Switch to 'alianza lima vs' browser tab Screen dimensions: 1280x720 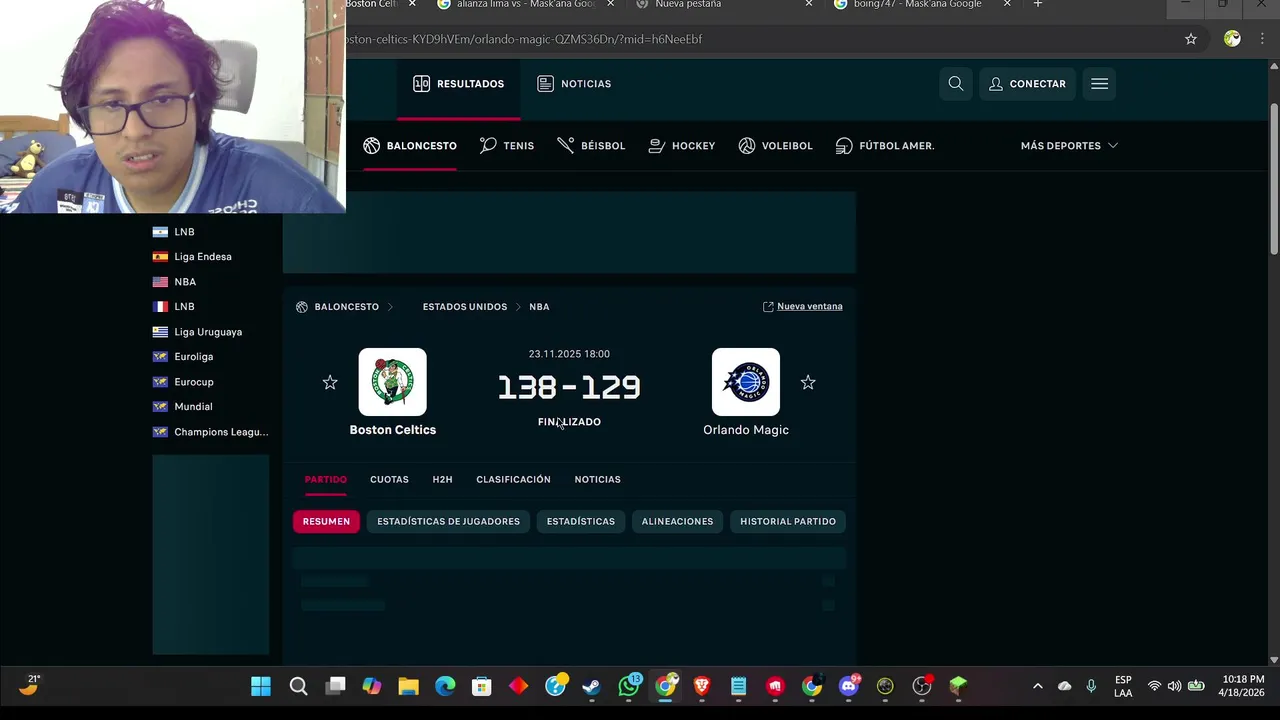pos(526,5)
